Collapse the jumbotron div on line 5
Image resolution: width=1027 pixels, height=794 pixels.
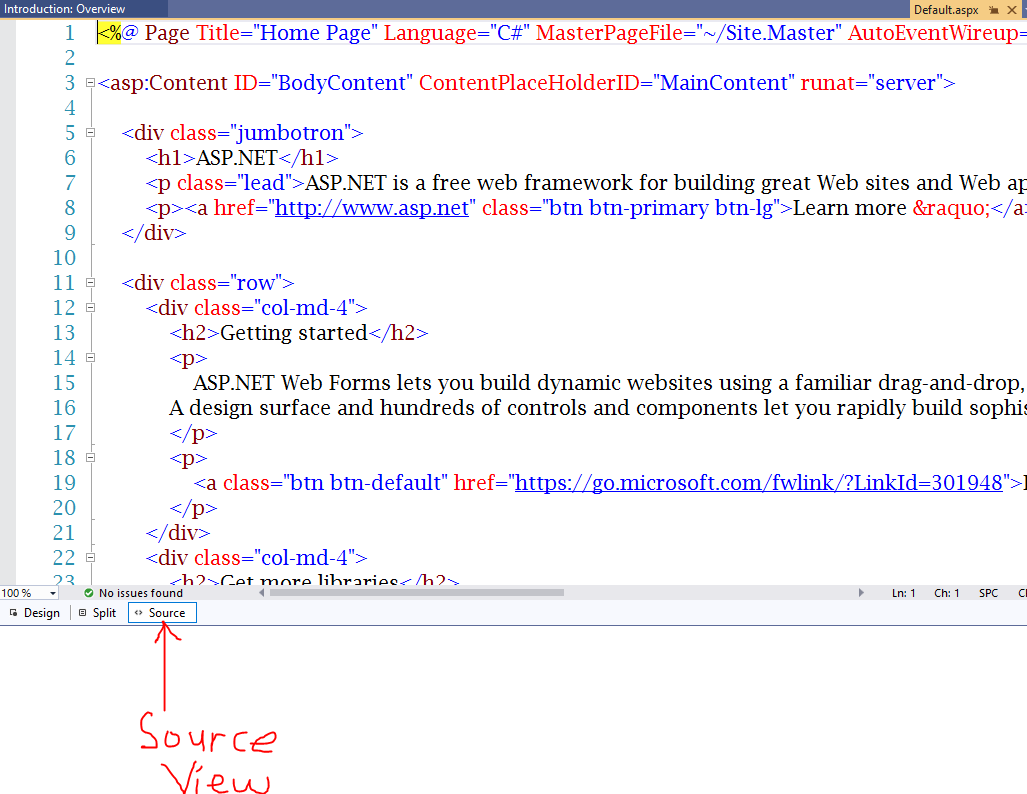[90, 132]
